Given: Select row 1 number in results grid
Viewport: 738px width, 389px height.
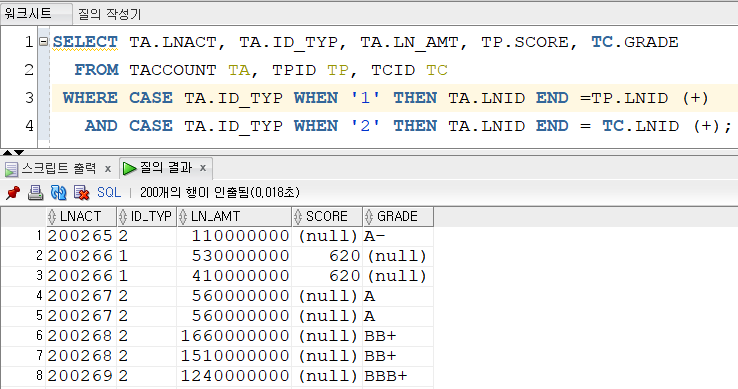Looking at the screenshot, I should pos(24,235).
